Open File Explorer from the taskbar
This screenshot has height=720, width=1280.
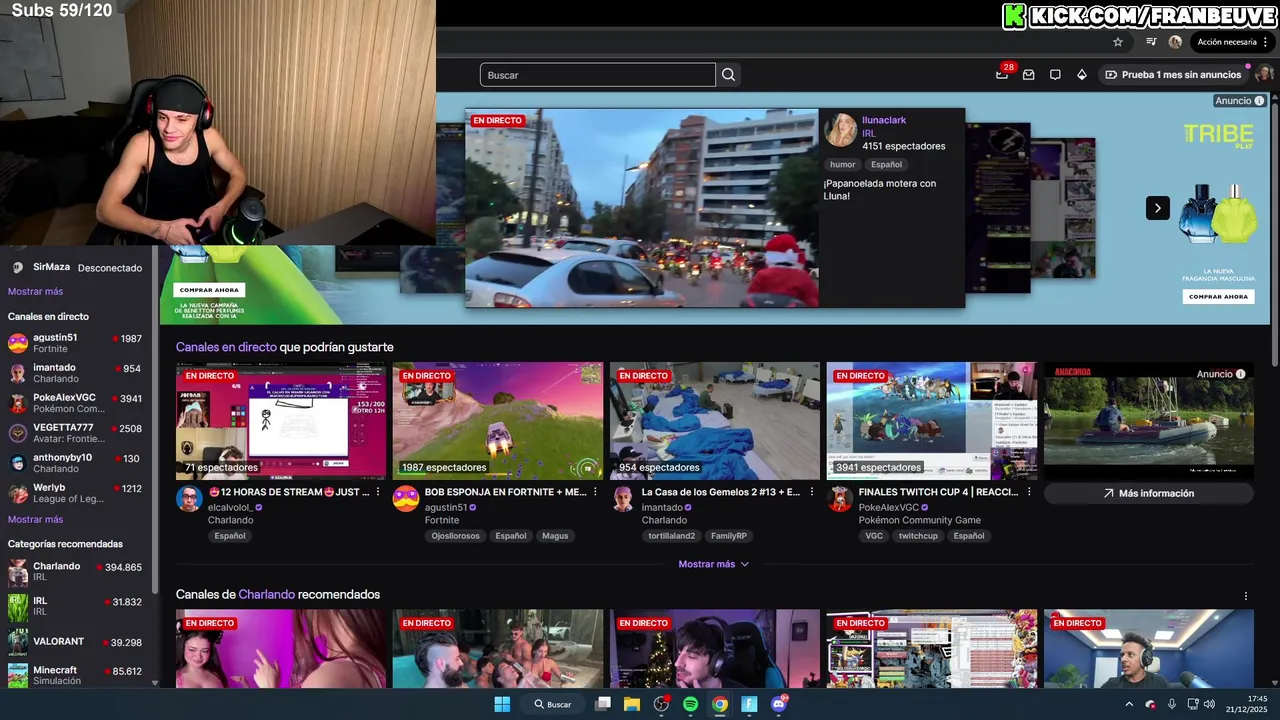click(631, 704)
